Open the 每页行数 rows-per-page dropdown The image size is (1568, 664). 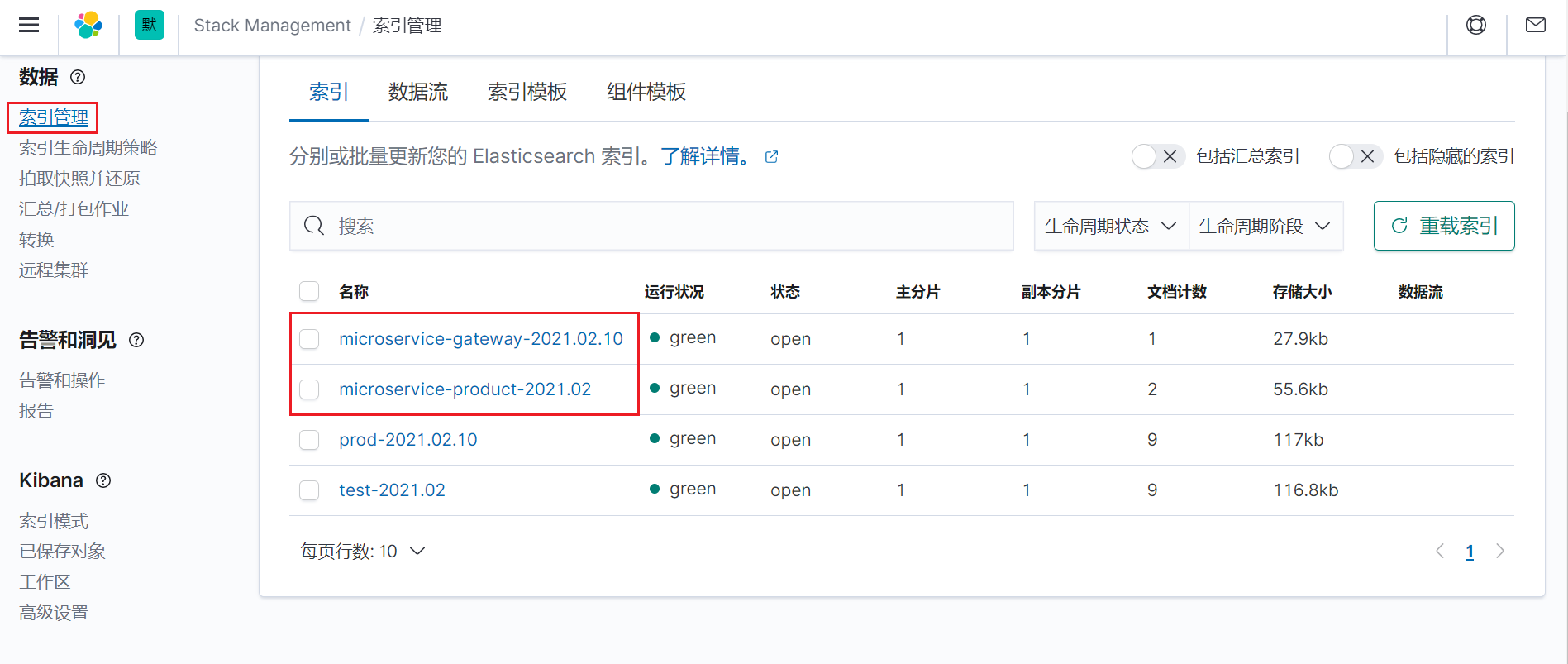click(x=363, y=552)
